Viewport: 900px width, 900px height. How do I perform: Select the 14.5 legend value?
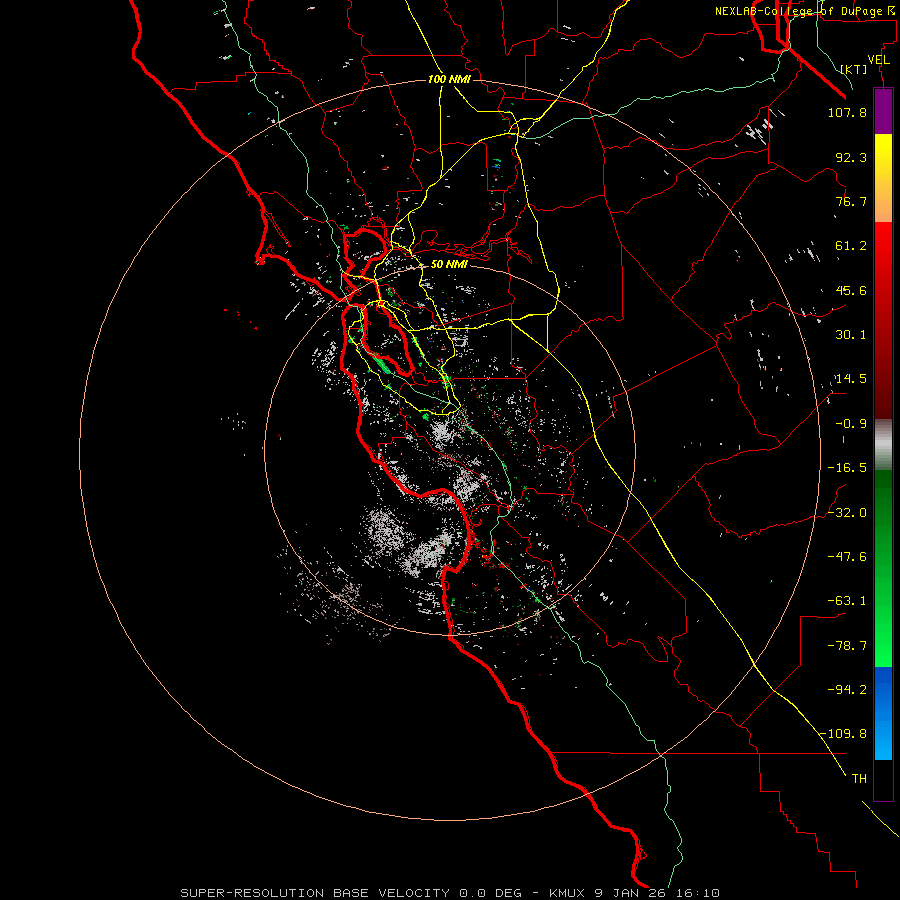(851, 379)
